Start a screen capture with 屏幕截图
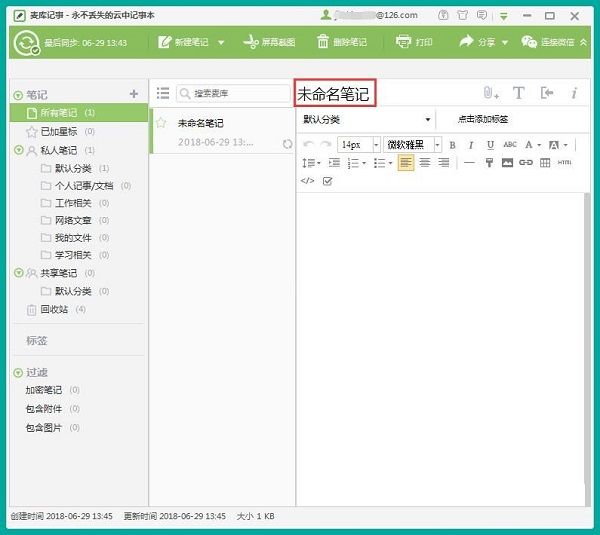This screenshot has height=535, width=600. tap(269, 42)
